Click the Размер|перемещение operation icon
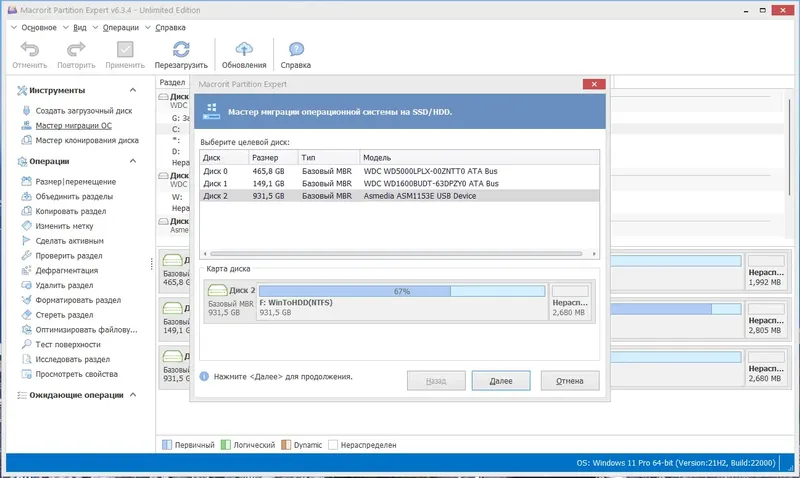800x478 pixels. coord(26,182)
